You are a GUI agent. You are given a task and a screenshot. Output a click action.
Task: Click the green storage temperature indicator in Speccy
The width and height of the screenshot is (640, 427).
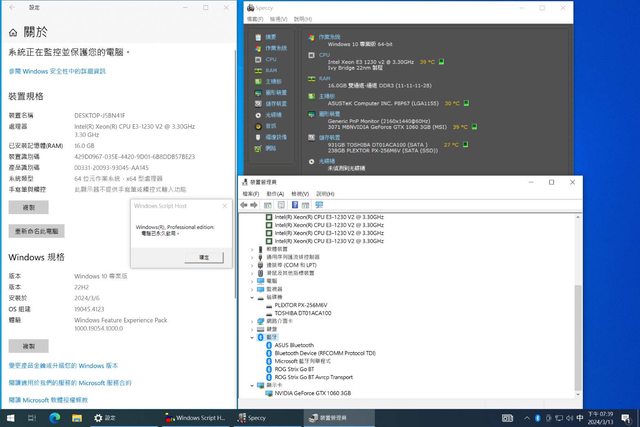pyautogui.click(x=466, y=145)
